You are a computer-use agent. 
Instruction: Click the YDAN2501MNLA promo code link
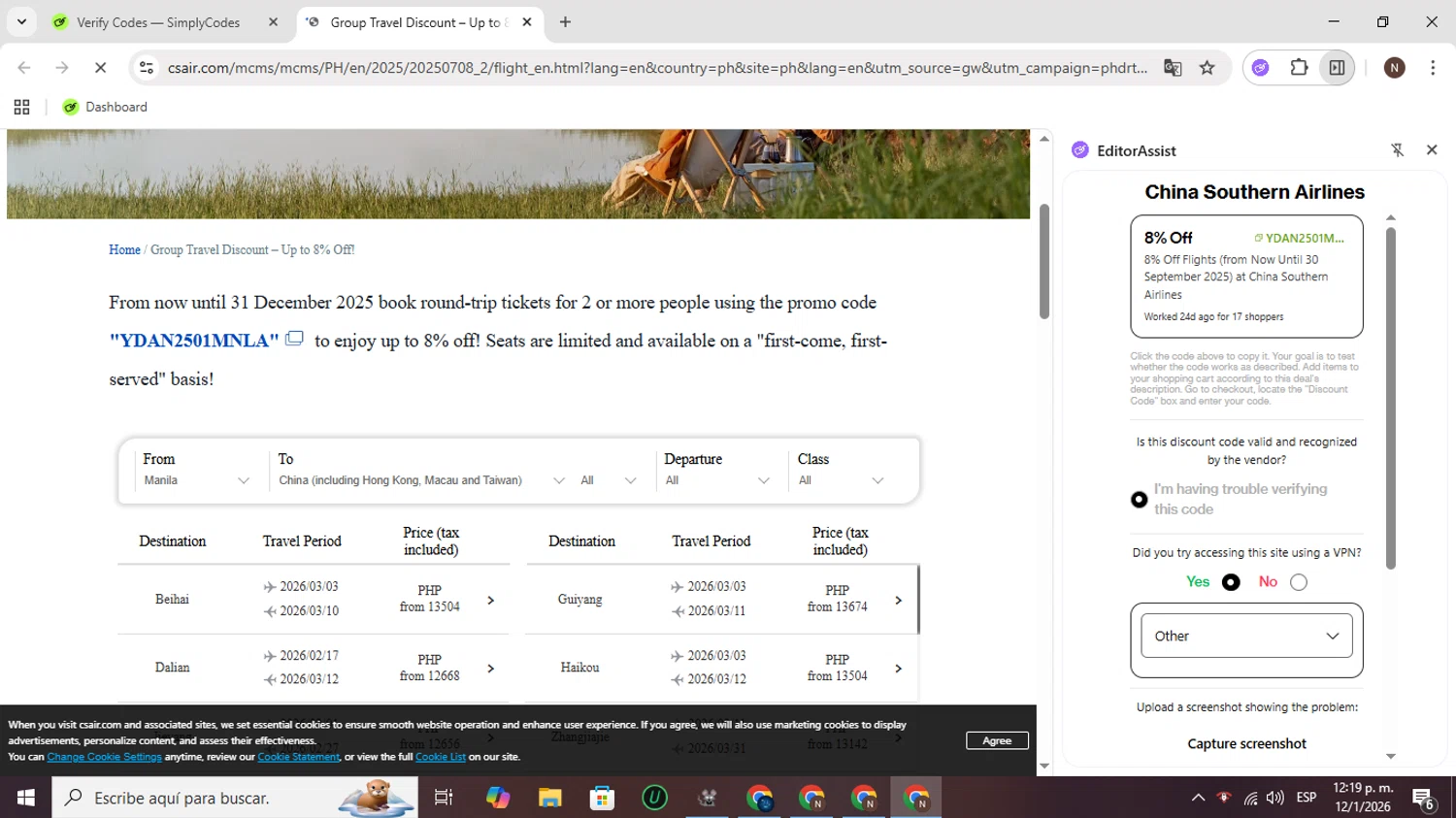pyautogui.click(x=194, y=341)
